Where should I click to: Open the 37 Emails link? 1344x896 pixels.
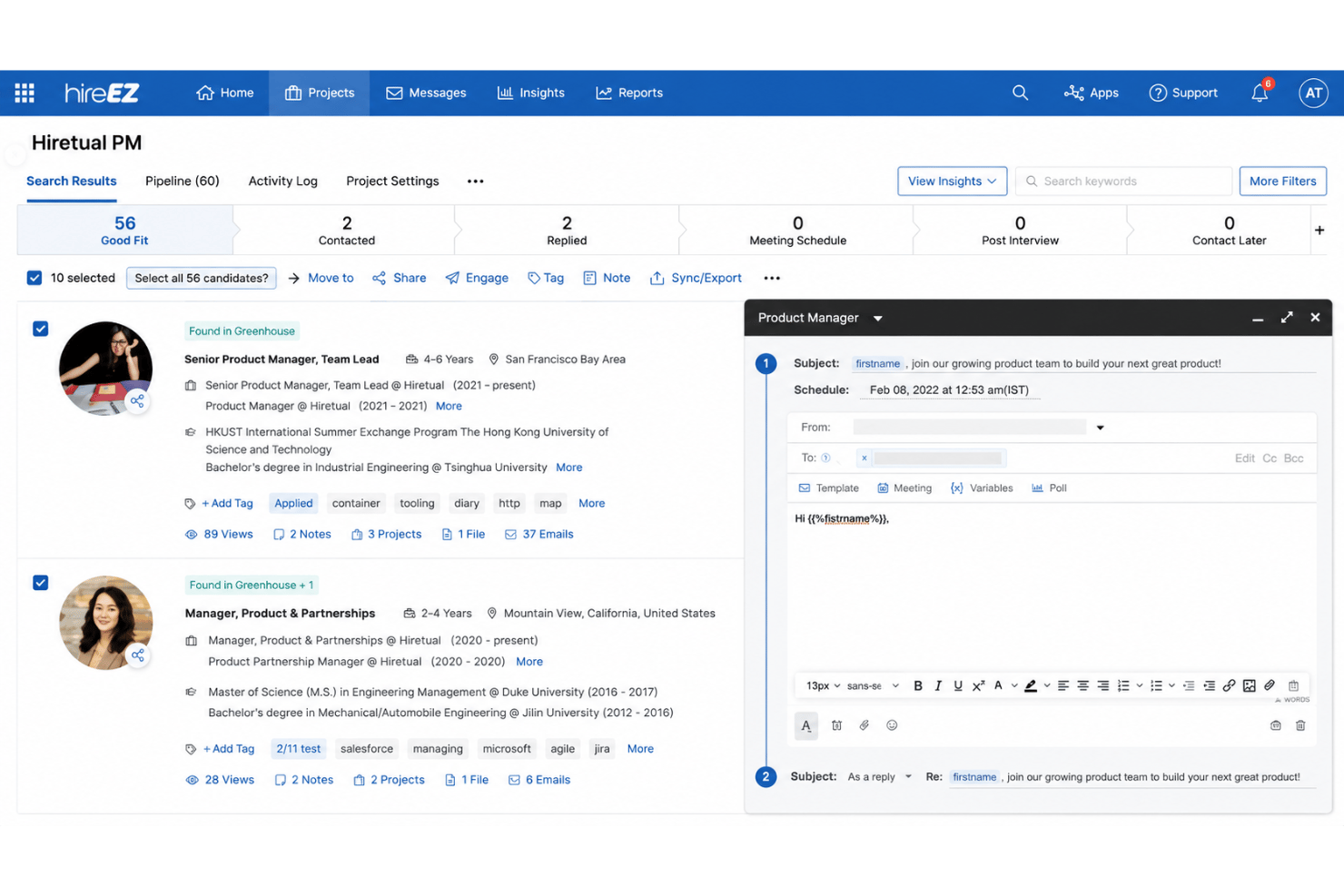pos(539,534)
